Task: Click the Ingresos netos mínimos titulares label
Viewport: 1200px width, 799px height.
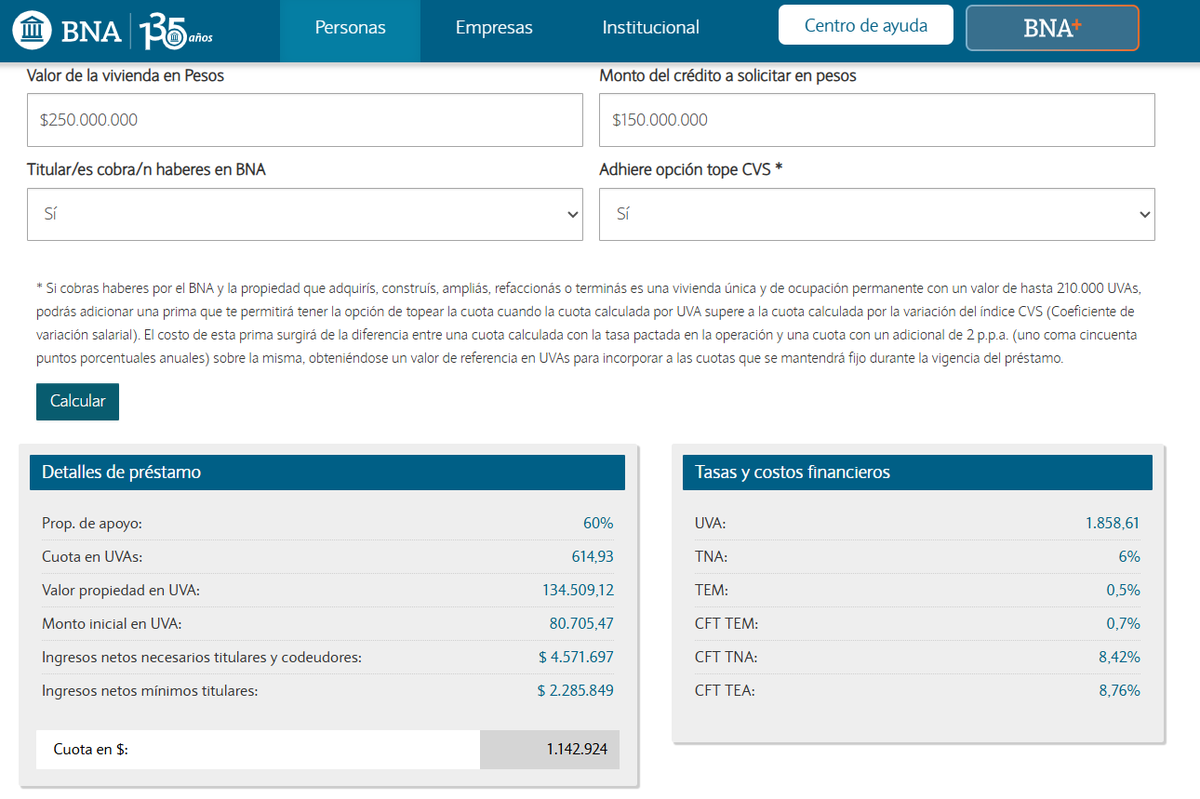Action: point(150,690)
